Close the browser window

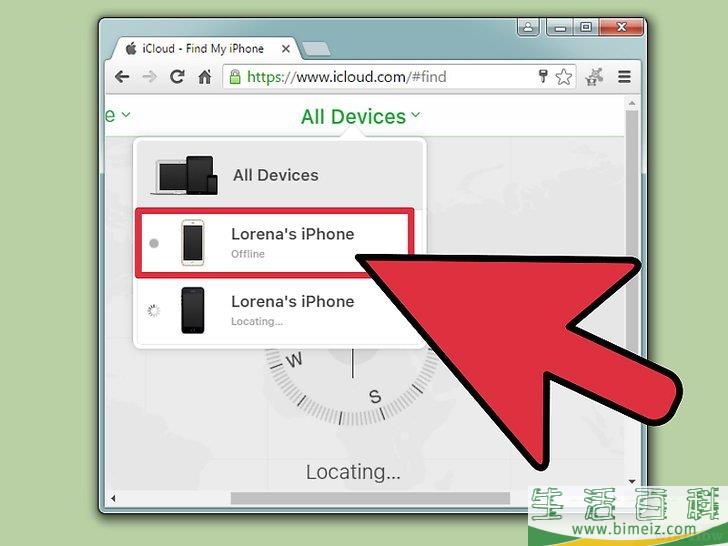point(622,27)
